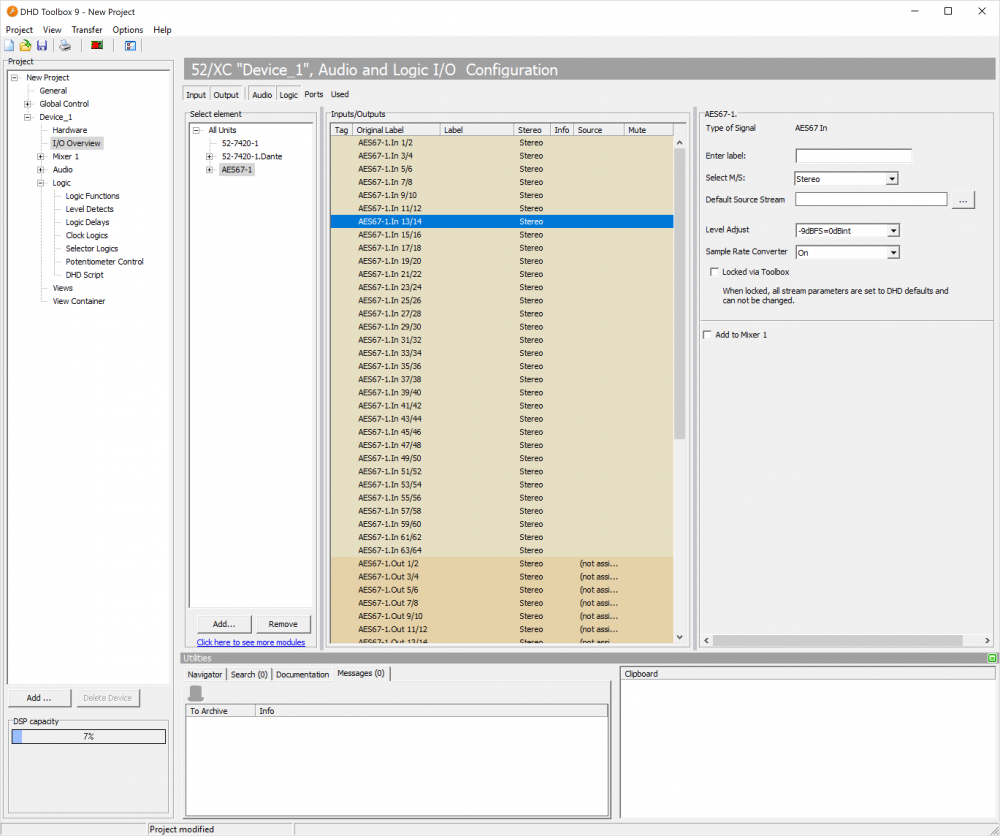The width and height of the screenshot is (1000, 836).
Task: Click the DSP capacity progress bar
Action: 89,737
